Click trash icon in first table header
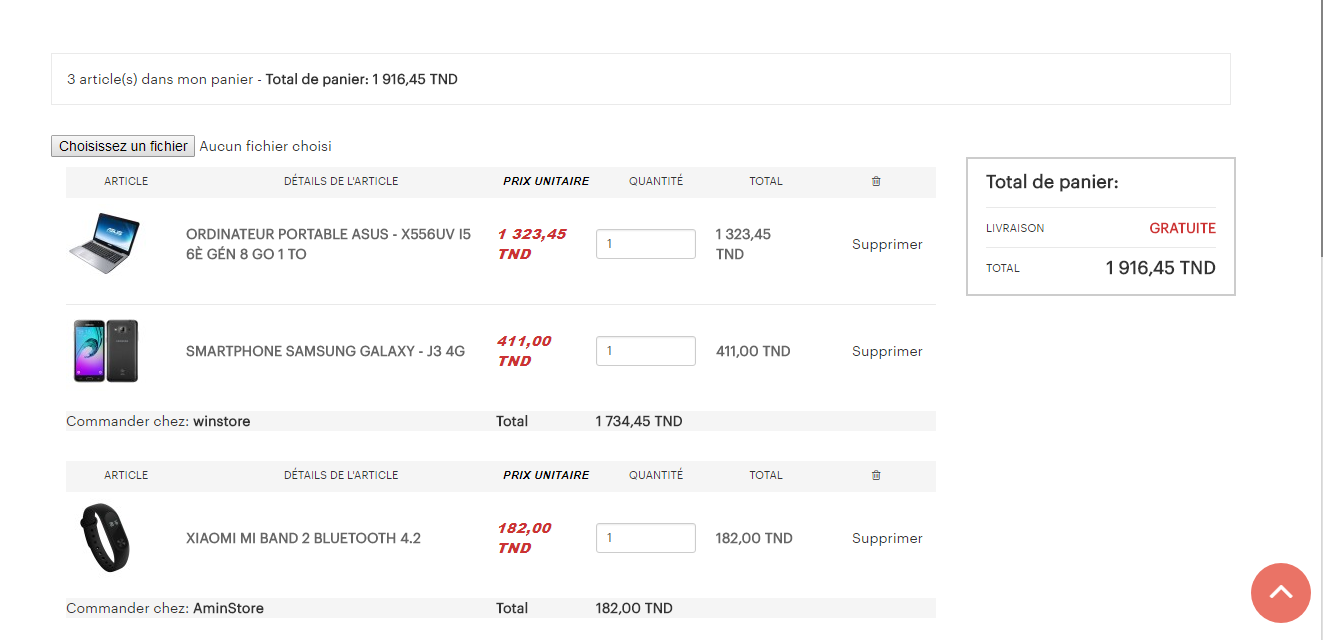This screenshot has width=1324, height=640. 876,182
